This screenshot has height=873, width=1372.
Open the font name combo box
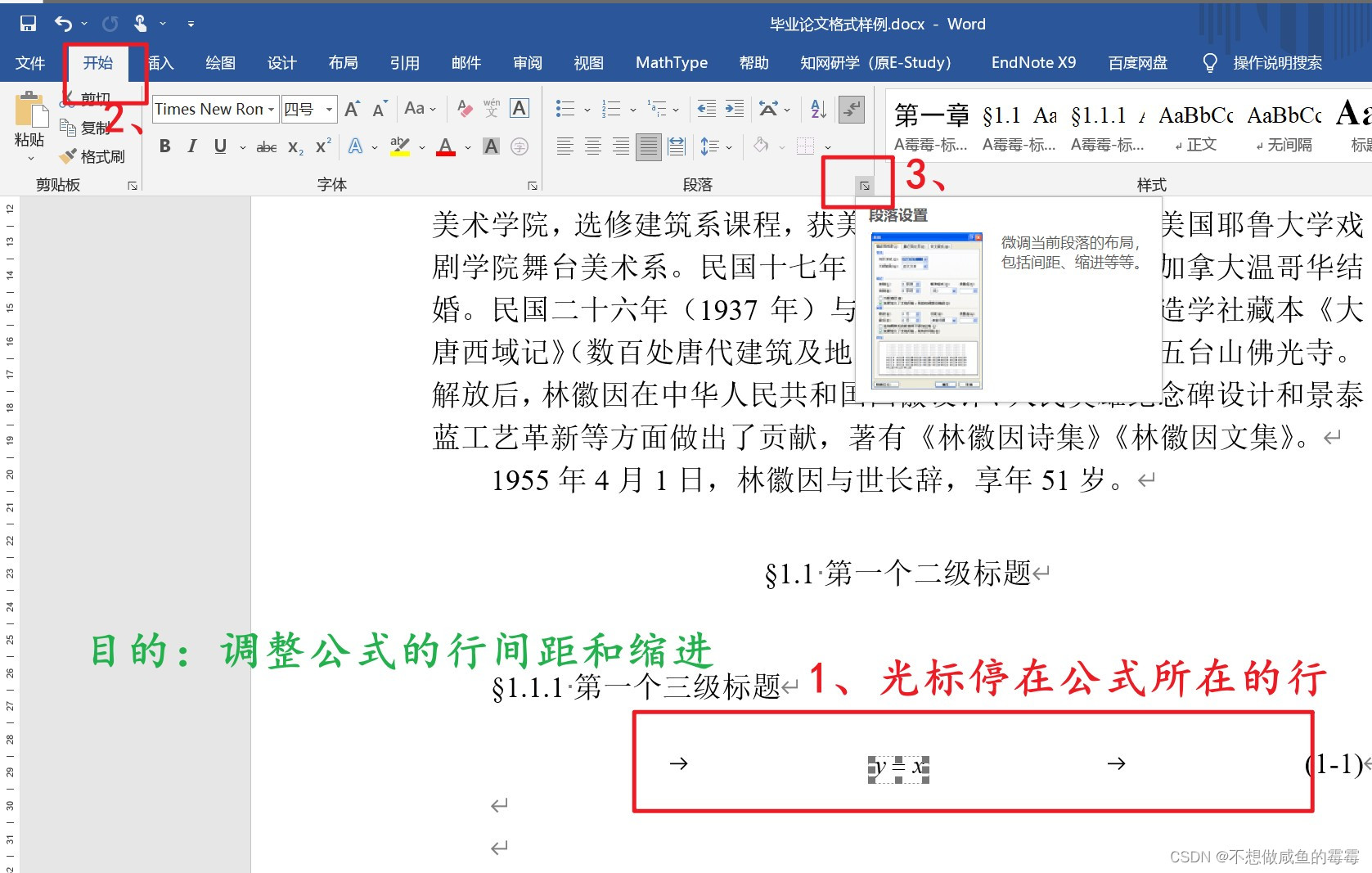coord(215,109)
